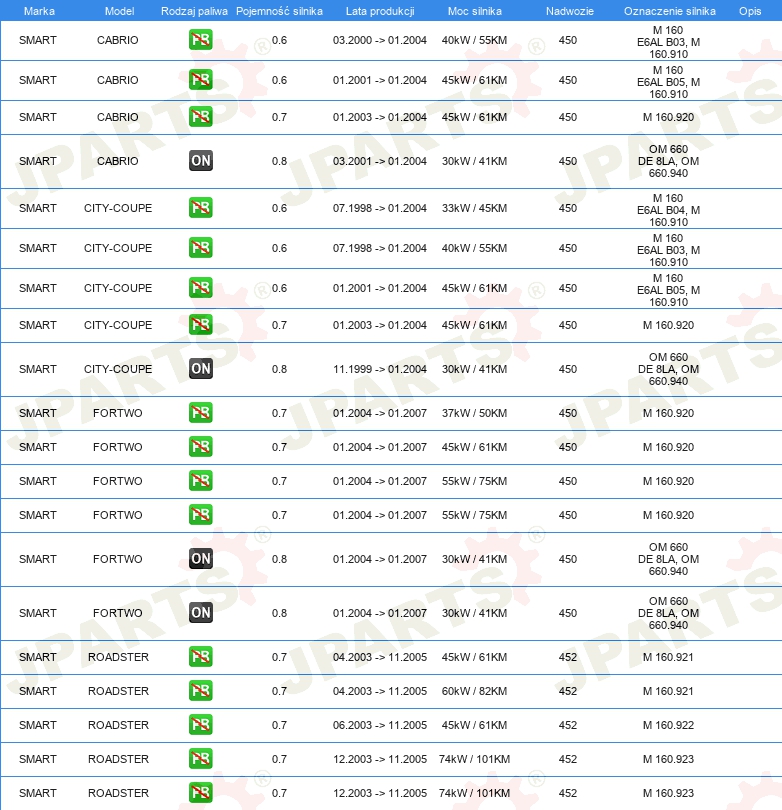
Task: Click petrol icon in CABRIO 0.6 45kW / 61KM row
Action: (200, 80)
